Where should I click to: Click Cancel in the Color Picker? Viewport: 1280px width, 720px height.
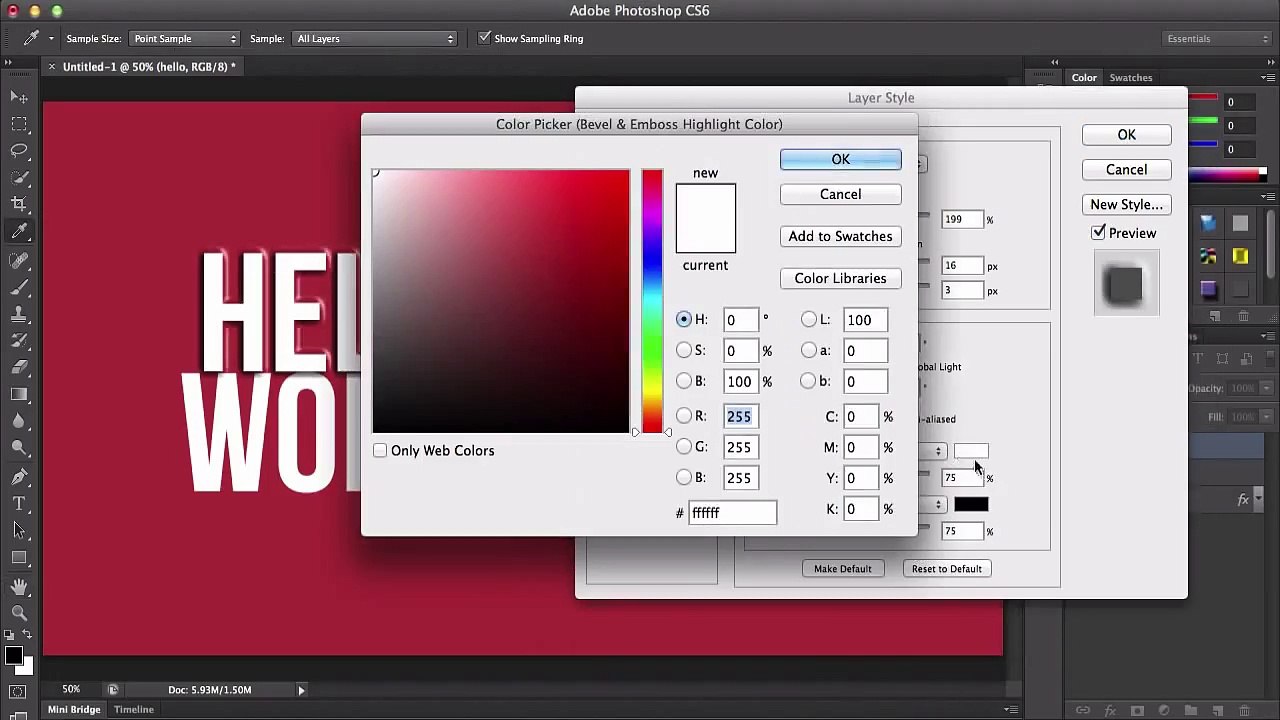(840, 194)
